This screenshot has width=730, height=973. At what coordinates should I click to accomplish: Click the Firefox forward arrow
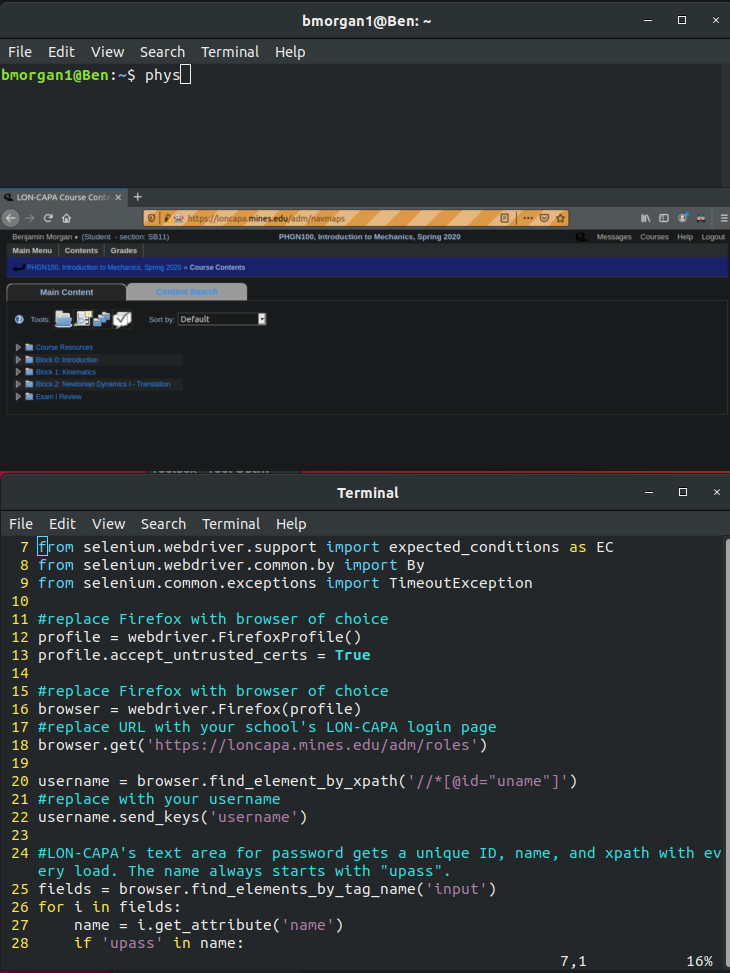click(29, 218)
